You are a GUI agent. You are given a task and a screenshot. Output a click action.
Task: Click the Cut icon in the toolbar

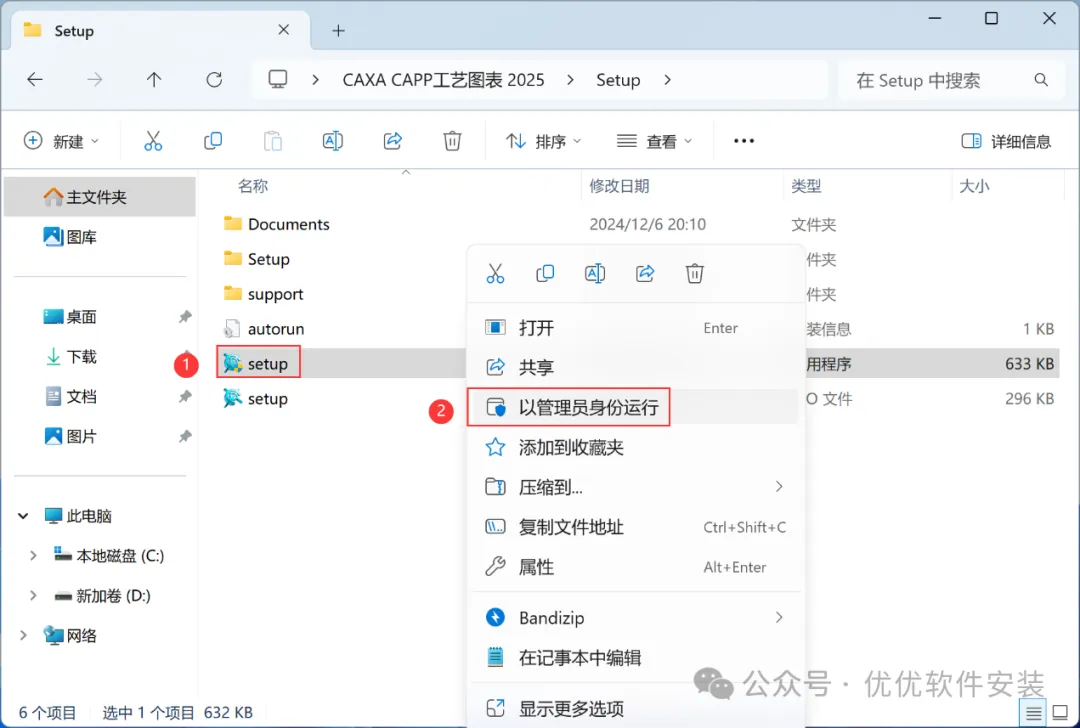[153, 141]
